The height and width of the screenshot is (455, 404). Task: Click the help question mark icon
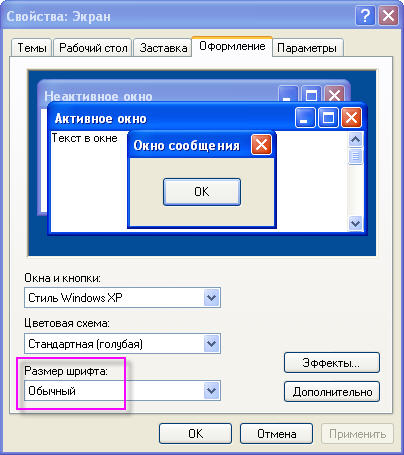click(x=365, y=16)
